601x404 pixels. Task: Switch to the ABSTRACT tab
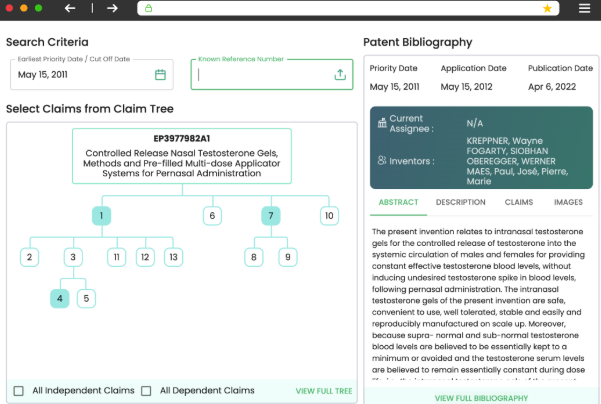tap(398, 202)
